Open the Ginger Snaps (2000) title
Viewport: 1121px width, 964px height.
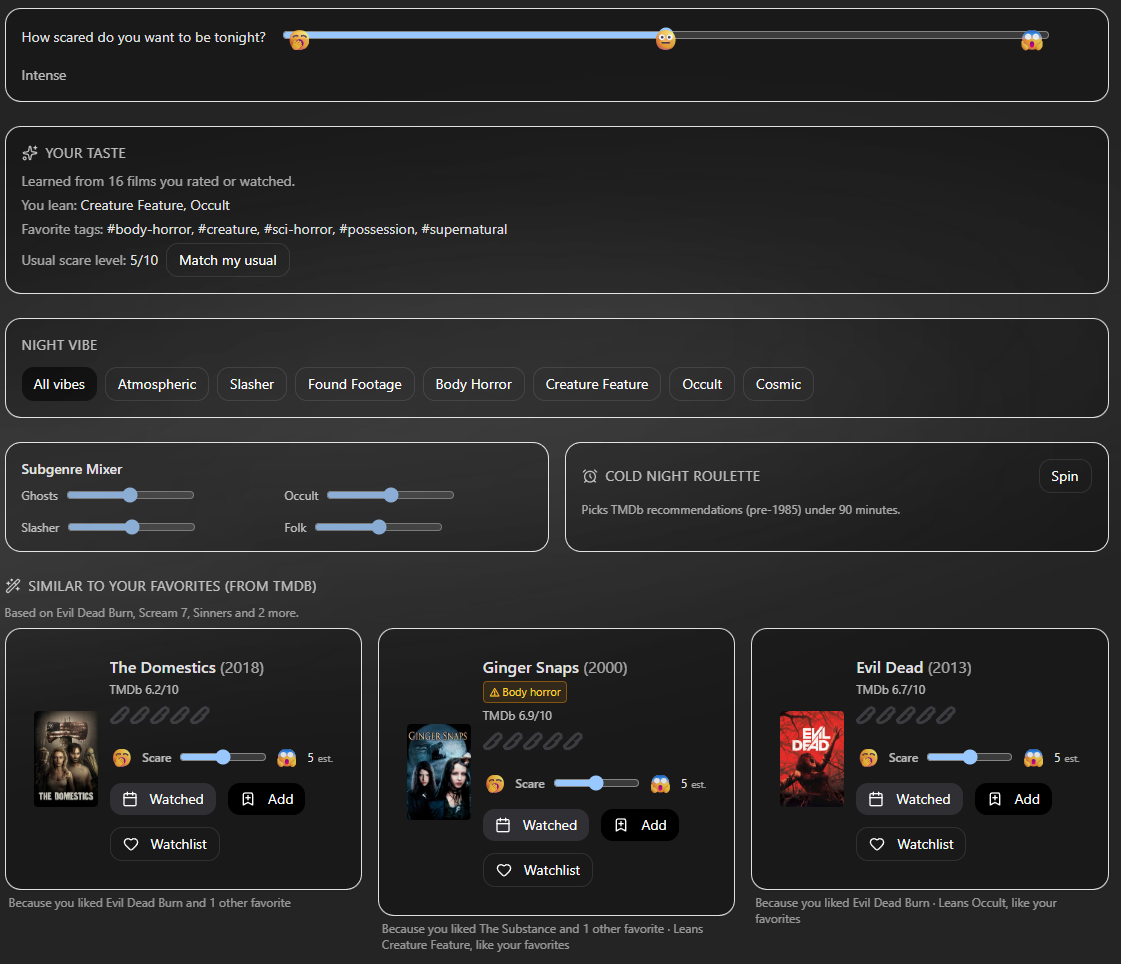click(x=555, y=668)
